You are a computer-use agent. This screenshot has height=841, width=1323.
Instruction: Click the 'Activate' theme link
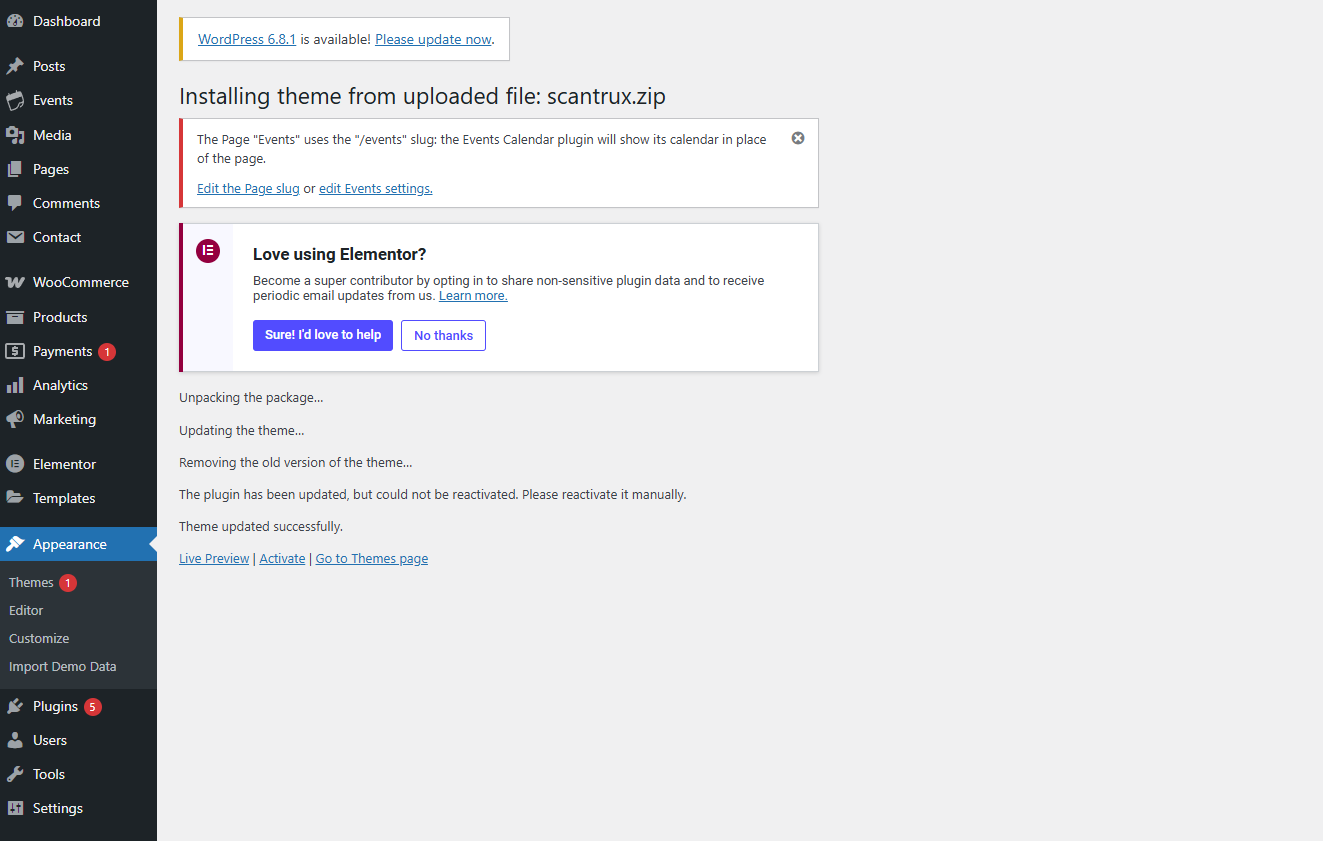[282, 558]
